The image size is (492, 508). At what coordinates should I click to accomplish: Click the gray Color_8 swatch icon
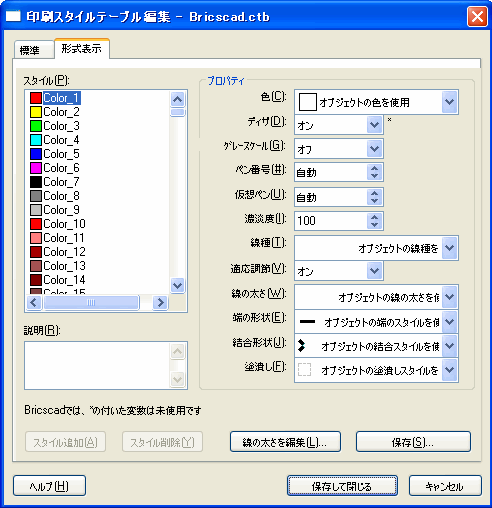tap(36, 196)
